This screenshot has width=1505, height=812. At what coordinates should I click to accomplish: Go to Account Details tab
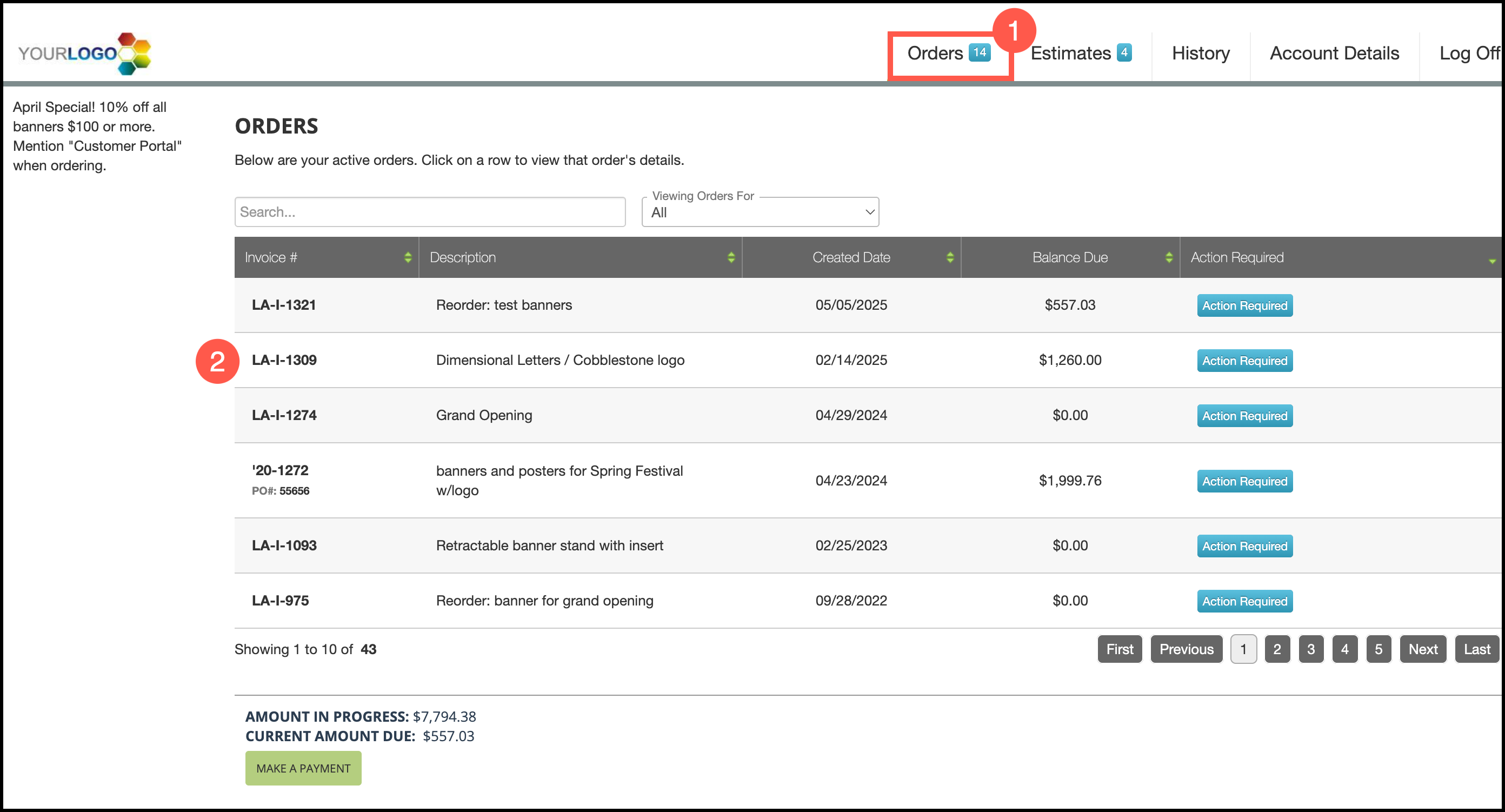1334,53
